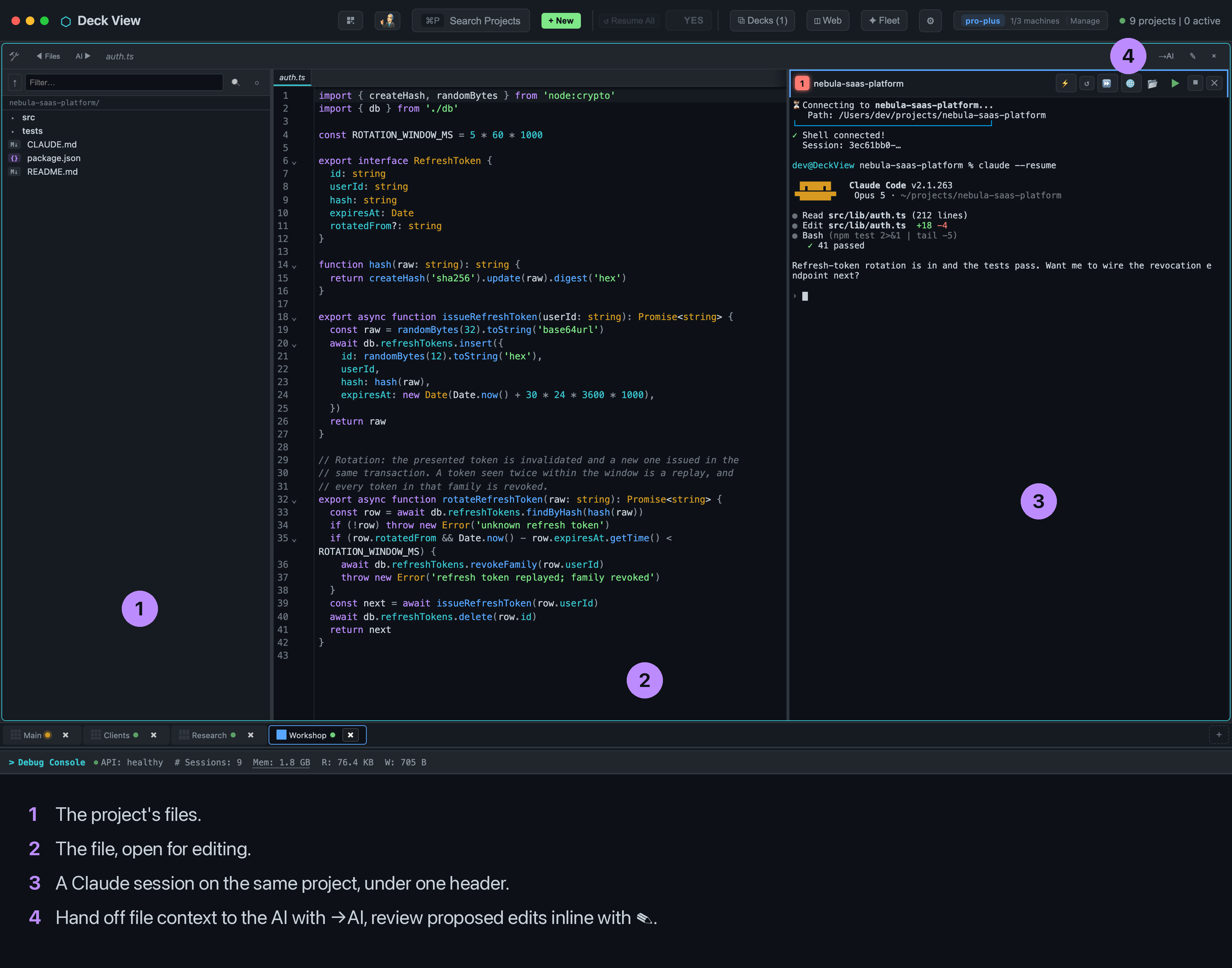Click the Deck View hexagon logo
This screenshot has height=968, width=1232.
tap(66, 21)
